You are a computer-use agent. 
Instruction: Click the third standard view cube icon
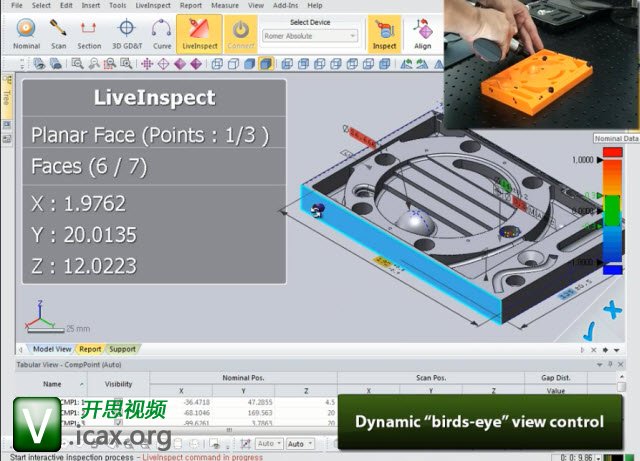(x=320, y=64)
